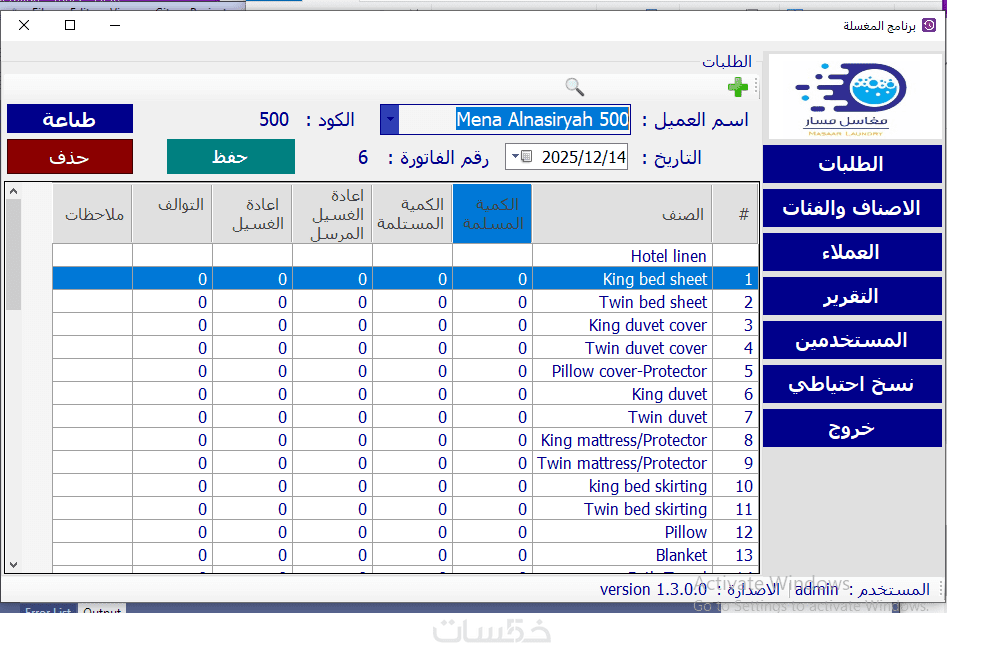Click the code value 500
Image resolution: width=984 pixels, height=656 pixels.
pyautogui.click(x=274, y=119)
